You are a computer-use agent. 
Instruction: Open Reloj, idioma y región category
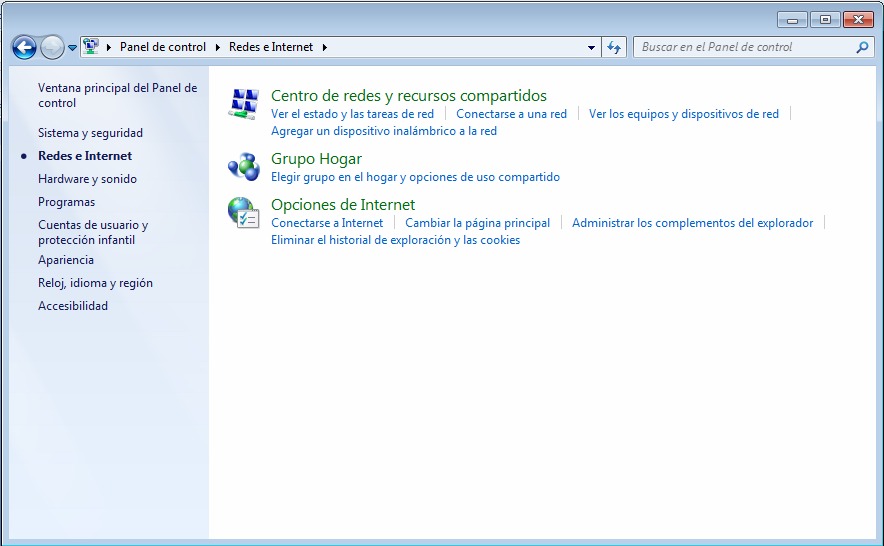[95, 283]
